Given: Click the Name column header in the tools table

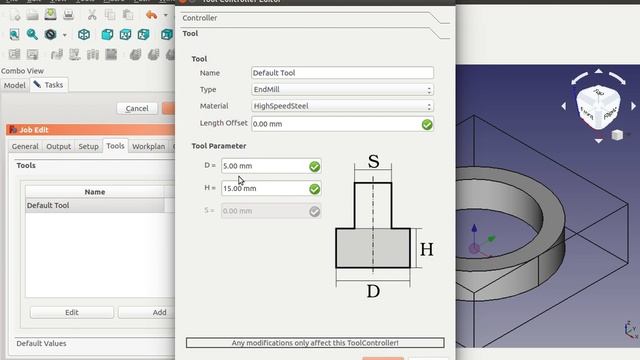Looking at the screenshot, I should [x=95, y=192].
